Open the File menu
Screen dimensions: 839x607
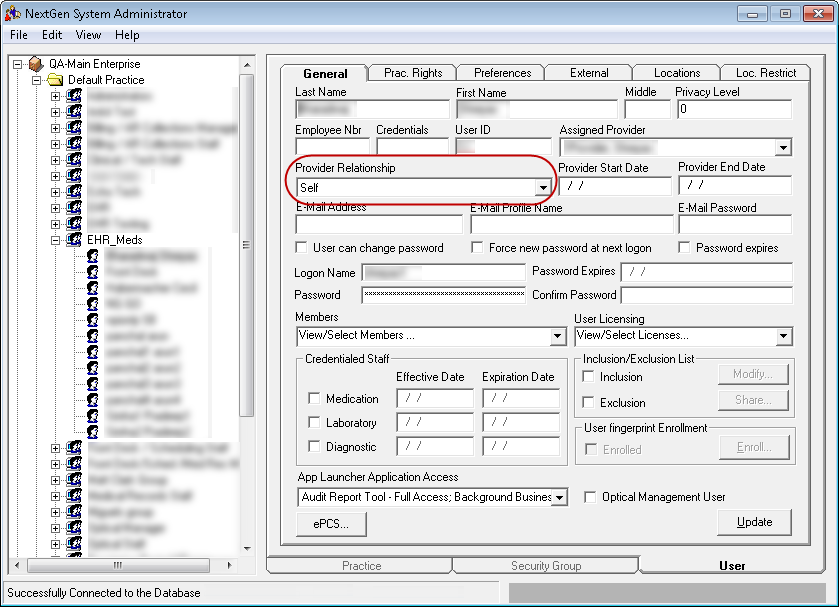tap(19, 35)
